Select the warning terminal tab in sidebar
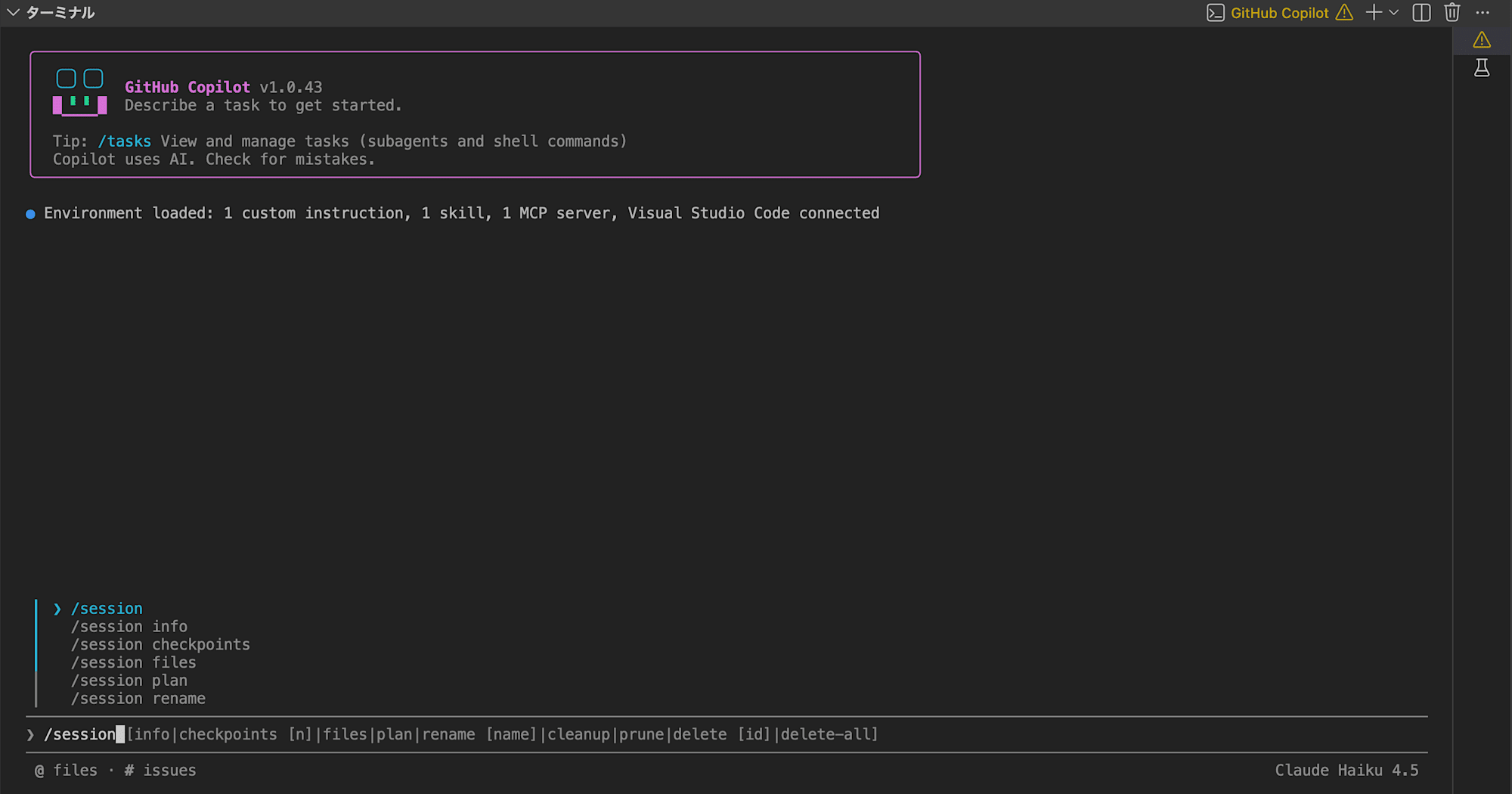1512x794 pixels. point(1482,40)
